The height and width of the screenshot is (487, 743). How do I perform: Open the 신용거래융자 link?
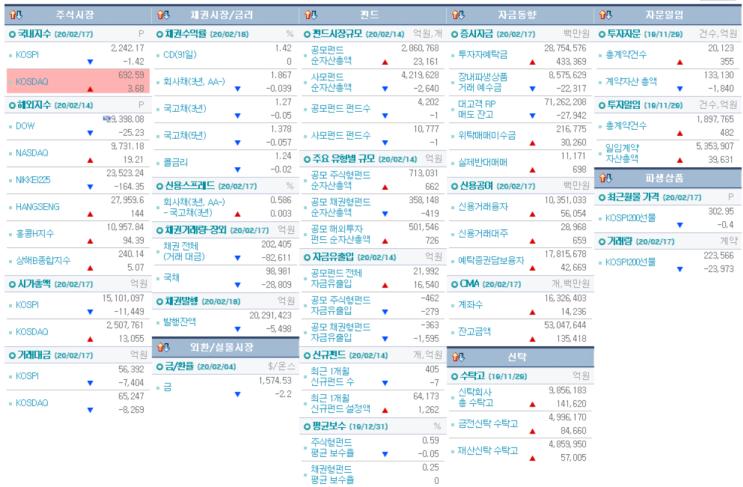[x=482, y=207]
